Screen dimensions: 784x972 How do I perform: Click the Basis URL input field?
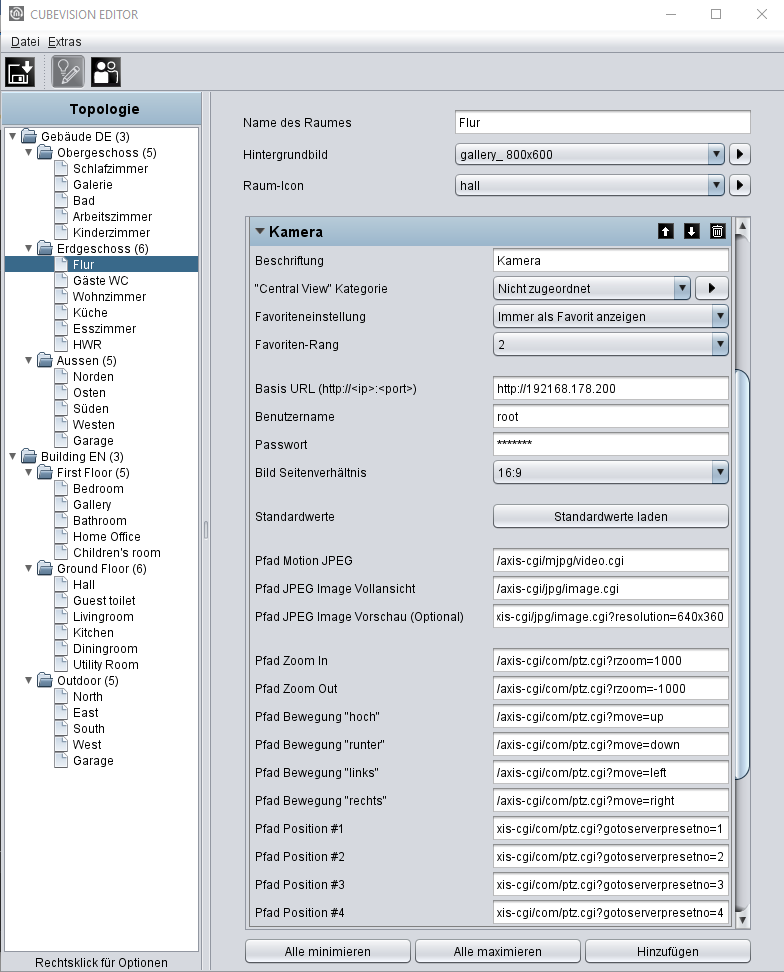(610, 389)
